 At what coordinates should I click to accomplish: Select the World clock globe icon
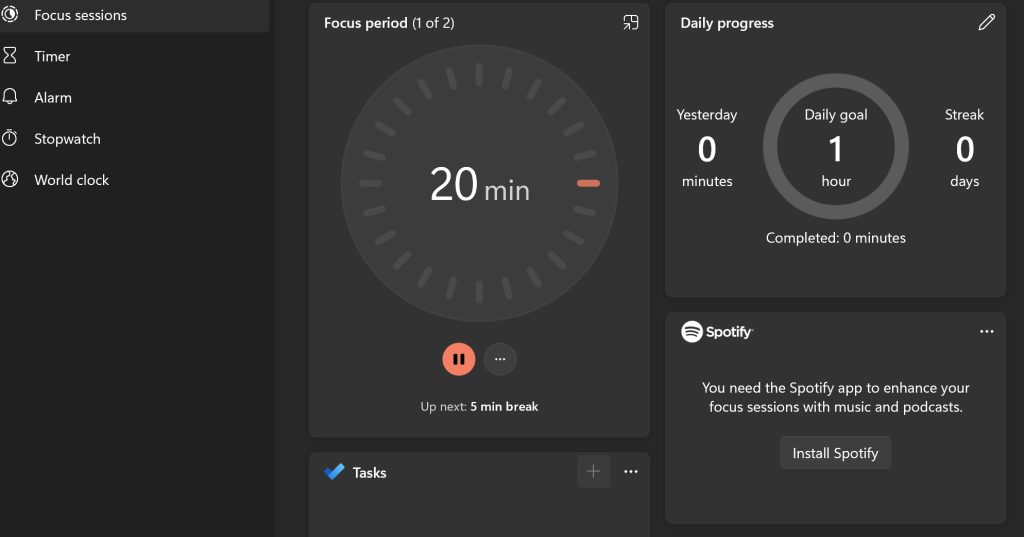tap(10, 180)
